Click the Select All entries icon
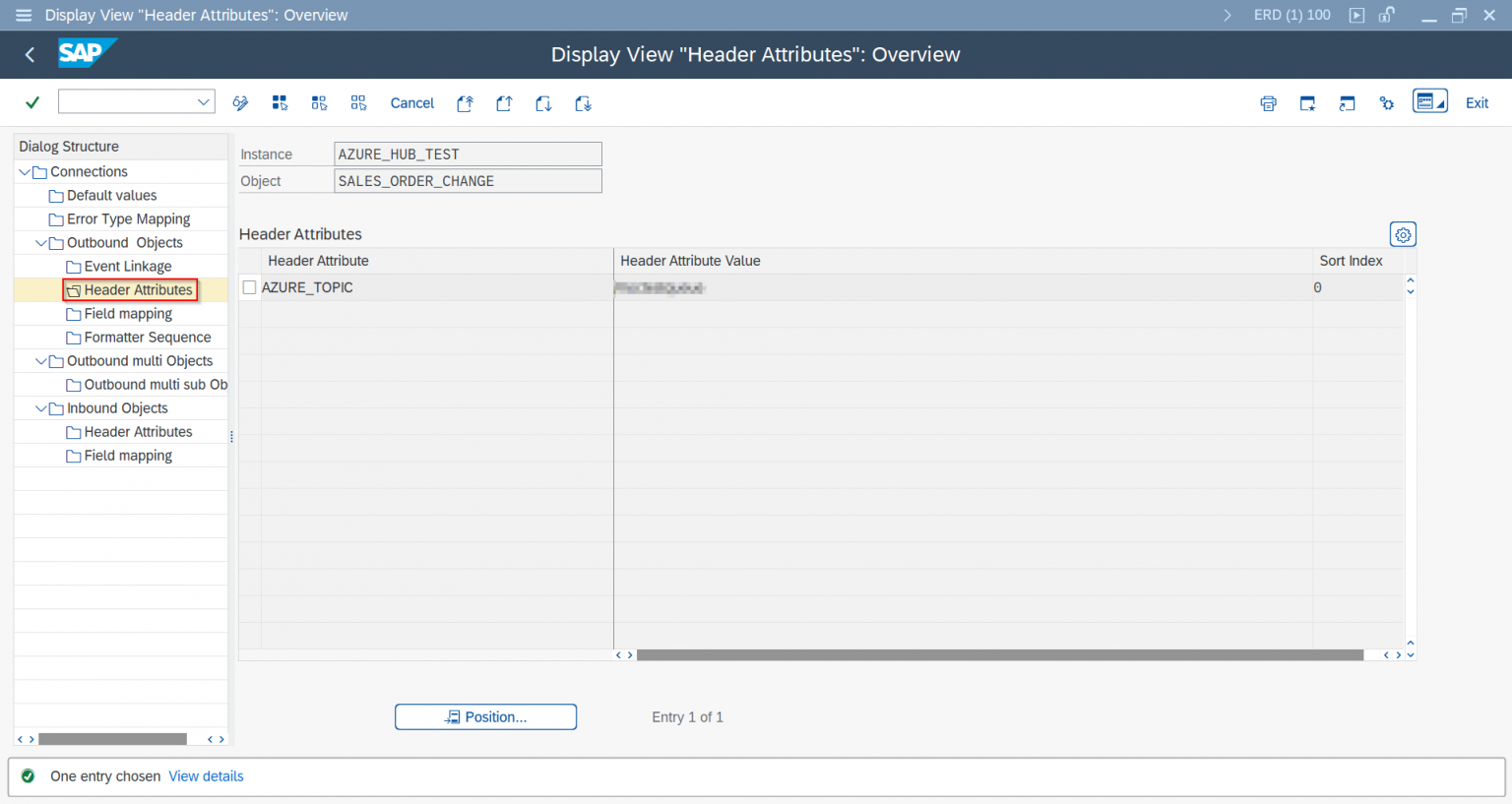 pos(281,103)
